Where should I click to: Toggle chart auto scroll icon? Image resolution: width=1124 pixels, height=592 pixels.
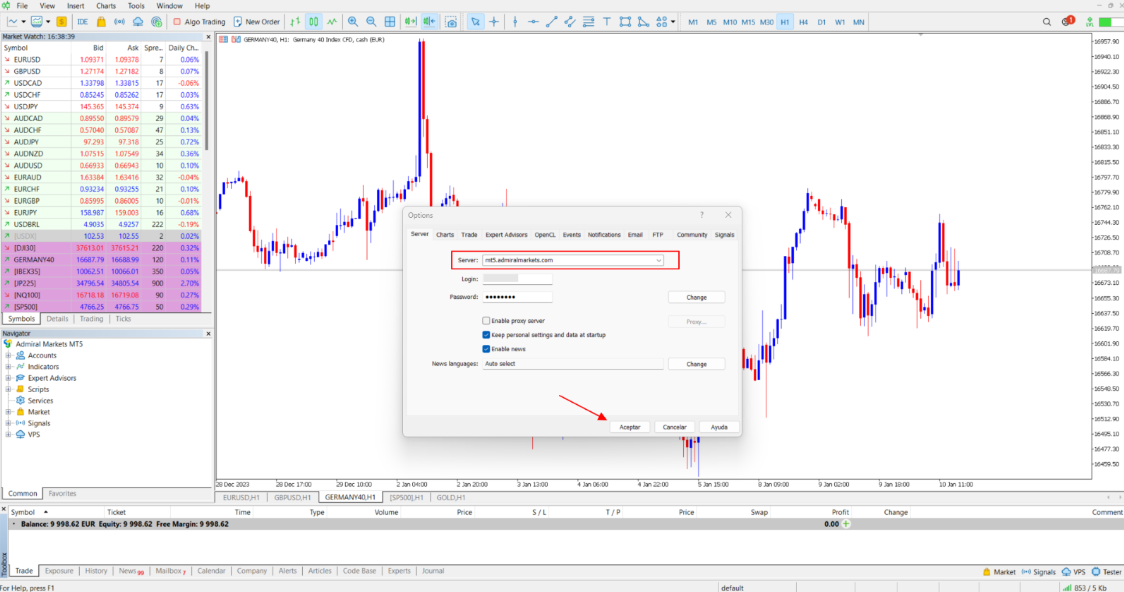(x=410, y=22)
